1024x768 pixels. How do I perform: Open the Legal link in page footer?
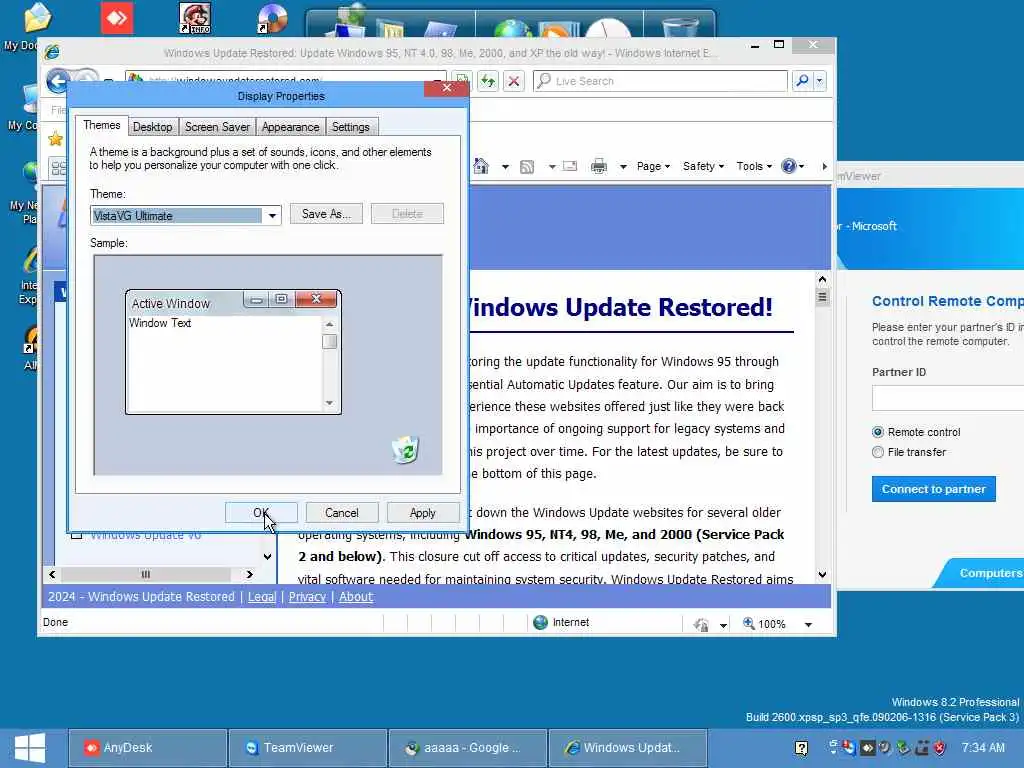click(262, 596)
